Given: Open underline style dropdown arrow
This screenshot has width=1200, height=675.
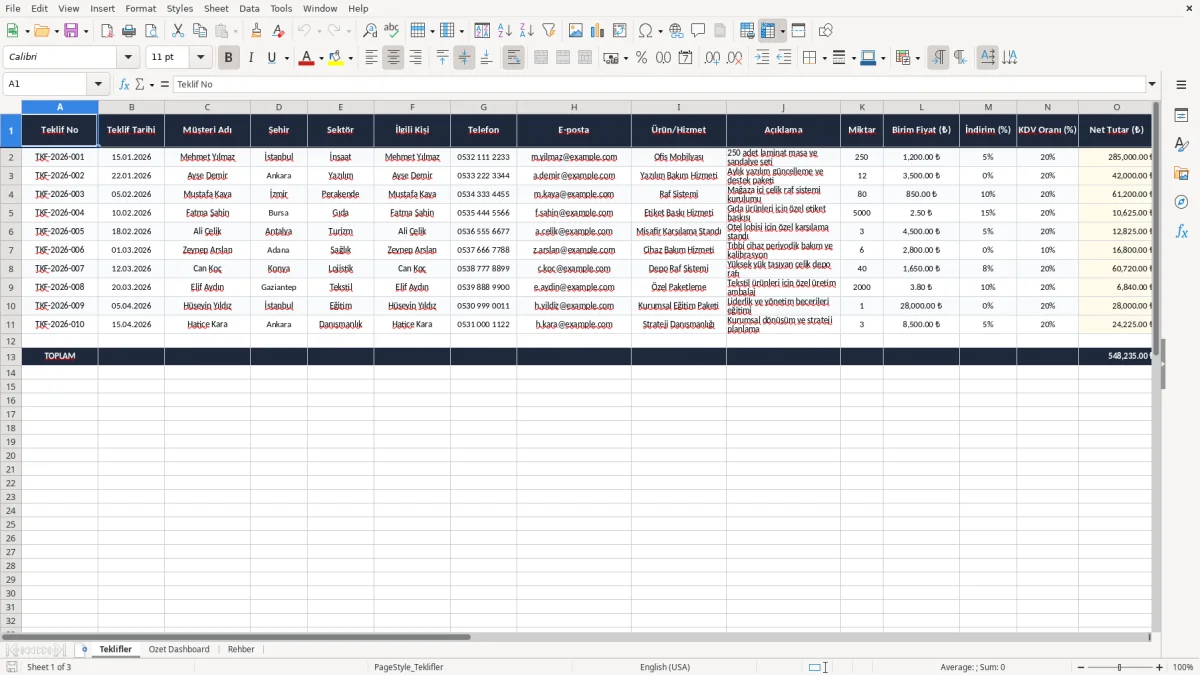Looking at the screenshot, I should click(x=286, y=58).
